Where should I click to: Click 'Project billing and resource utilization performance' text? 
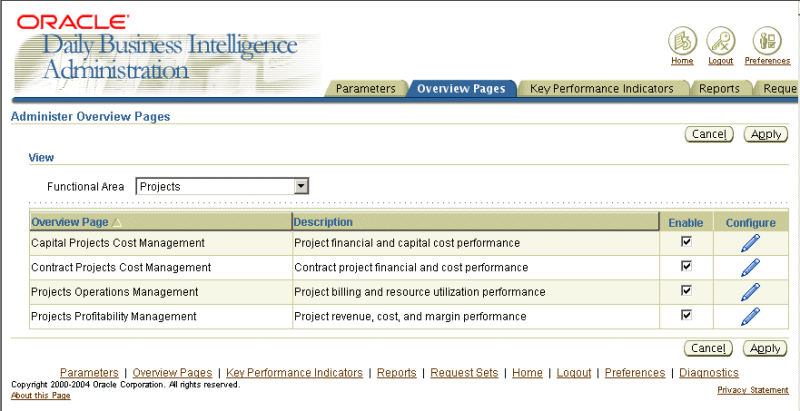coord(420,292)
